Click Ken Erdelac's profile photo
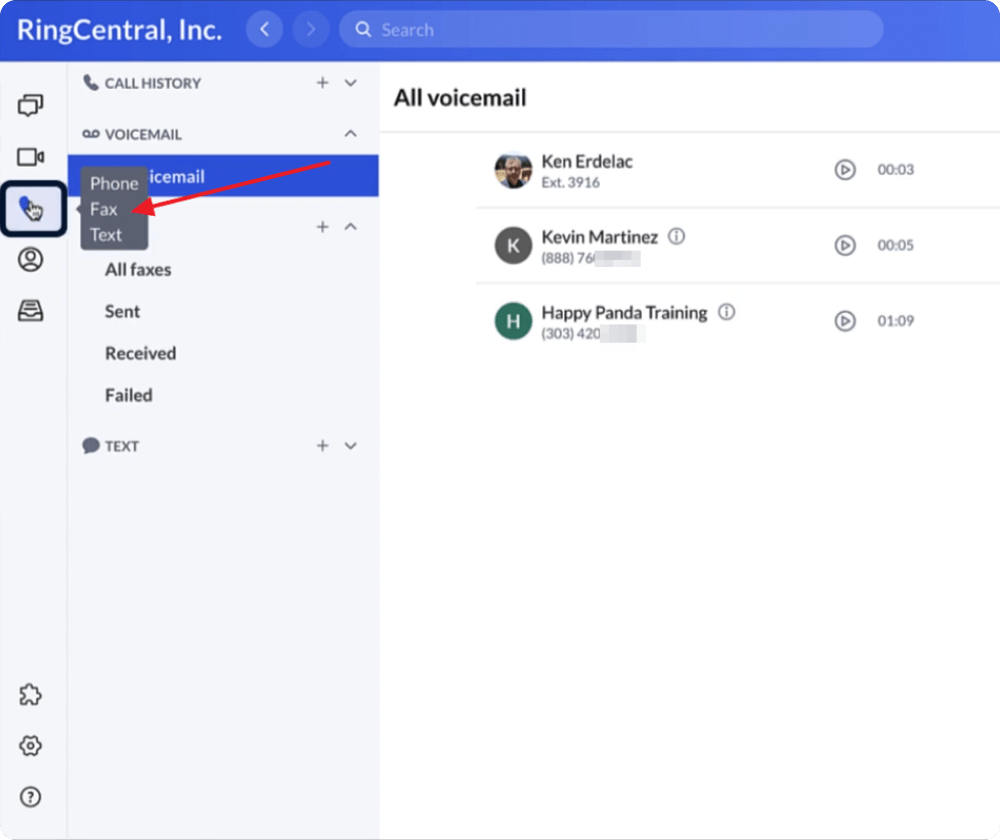1000x840 pixels. pos(513,170)
